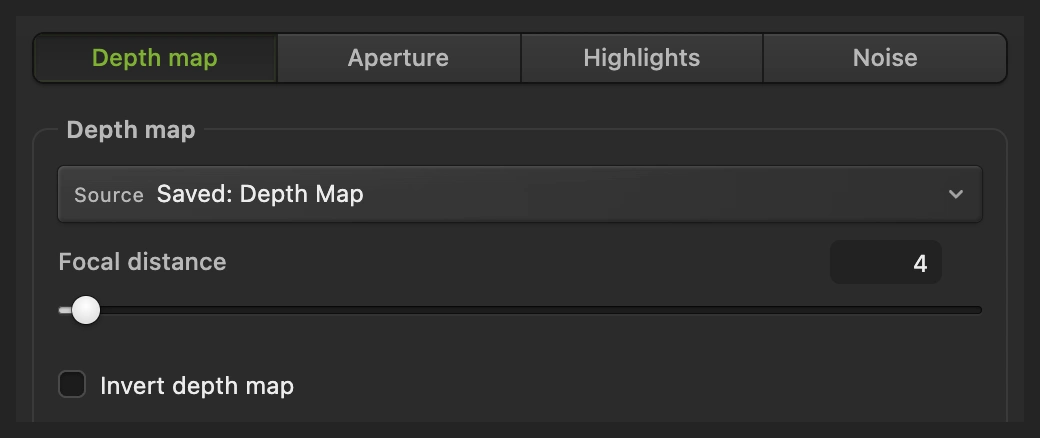Focus the Focal distance value field showing 4

click(x=885, y=263)
